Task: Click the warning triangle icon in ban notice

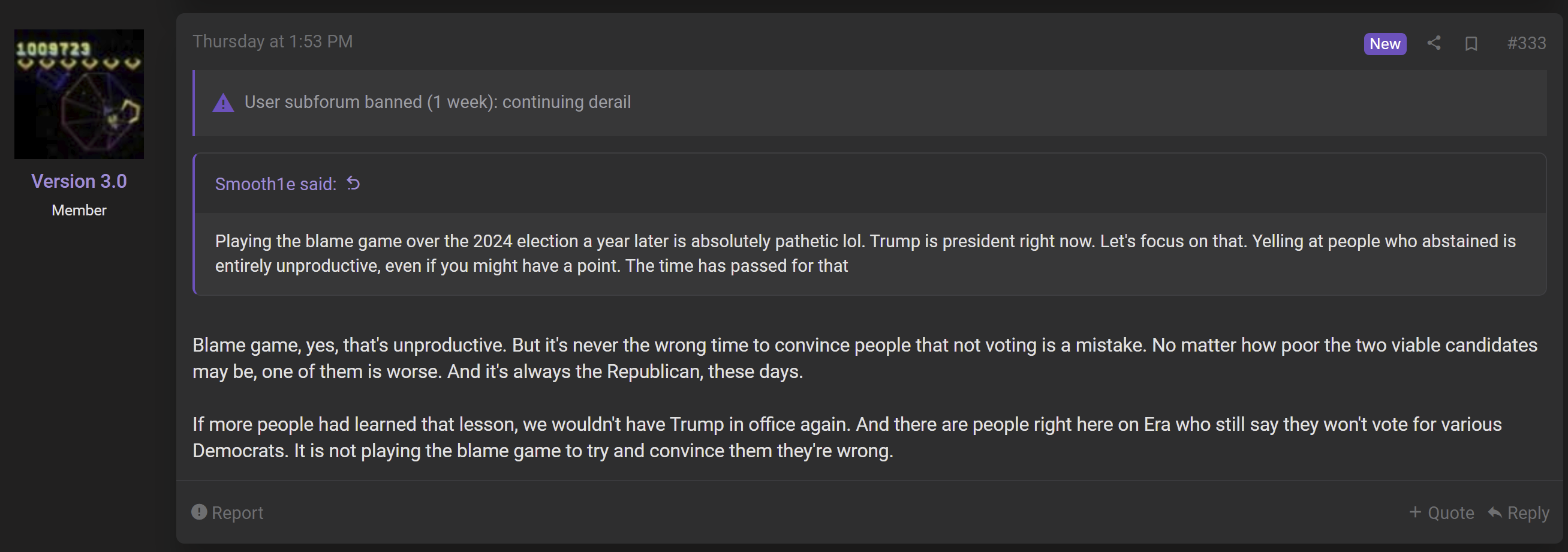Action: (x=224, y=103)
